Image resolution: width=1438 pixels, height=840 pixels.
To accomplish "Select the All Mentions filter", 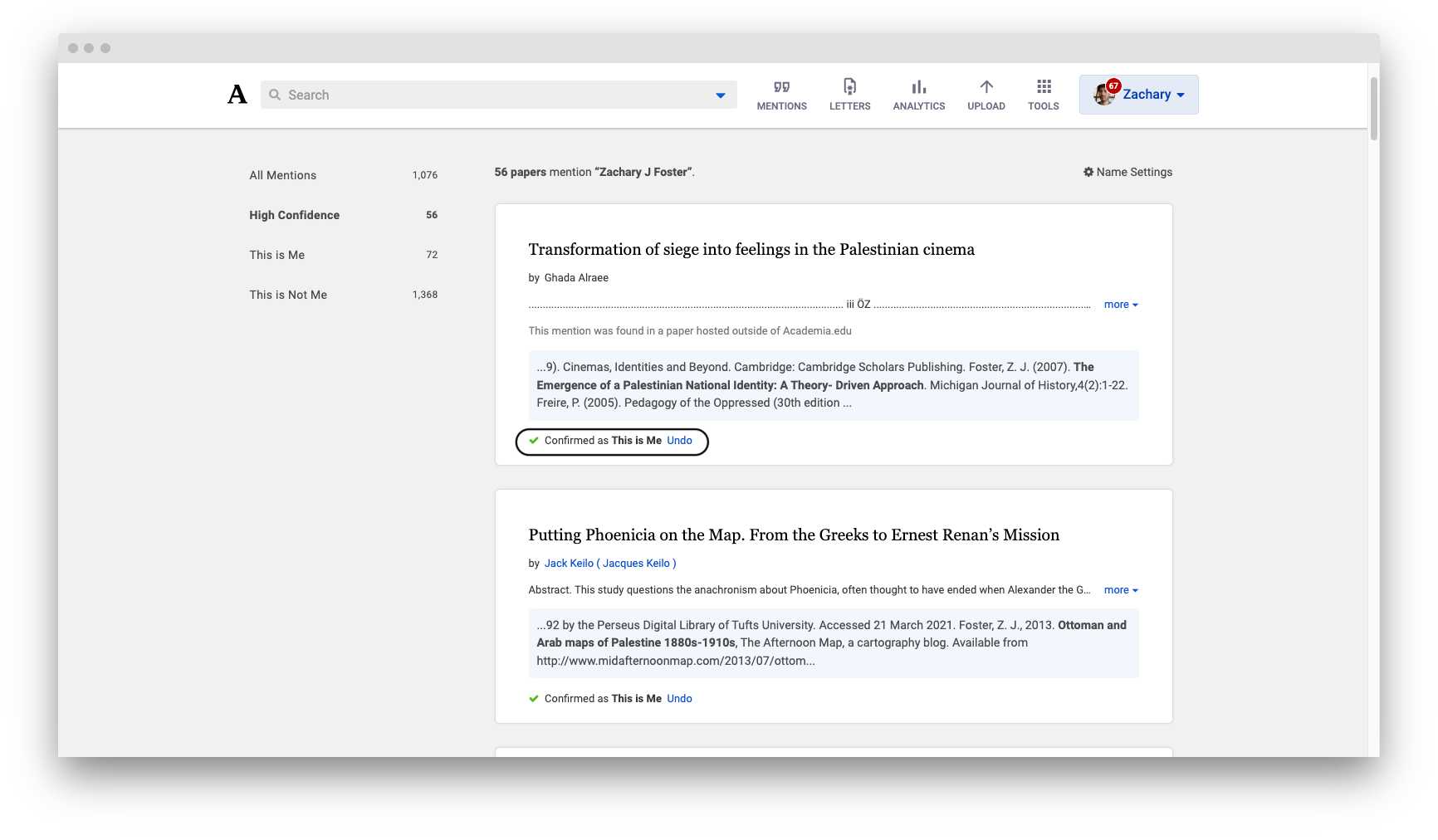I will coord(343,175).
